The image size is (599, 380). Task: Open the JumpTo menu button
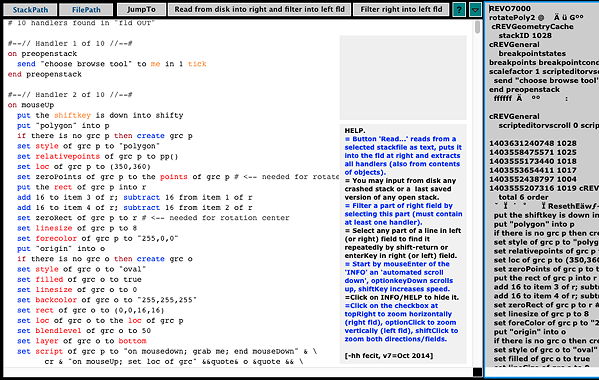[141, 9]
